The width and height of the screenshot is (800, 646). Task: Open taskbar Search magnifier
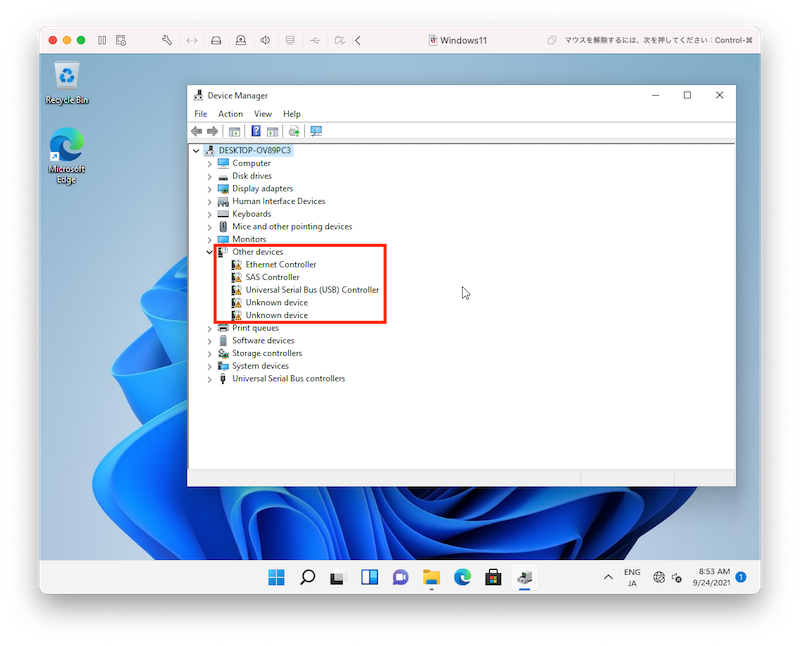(307, 577)
